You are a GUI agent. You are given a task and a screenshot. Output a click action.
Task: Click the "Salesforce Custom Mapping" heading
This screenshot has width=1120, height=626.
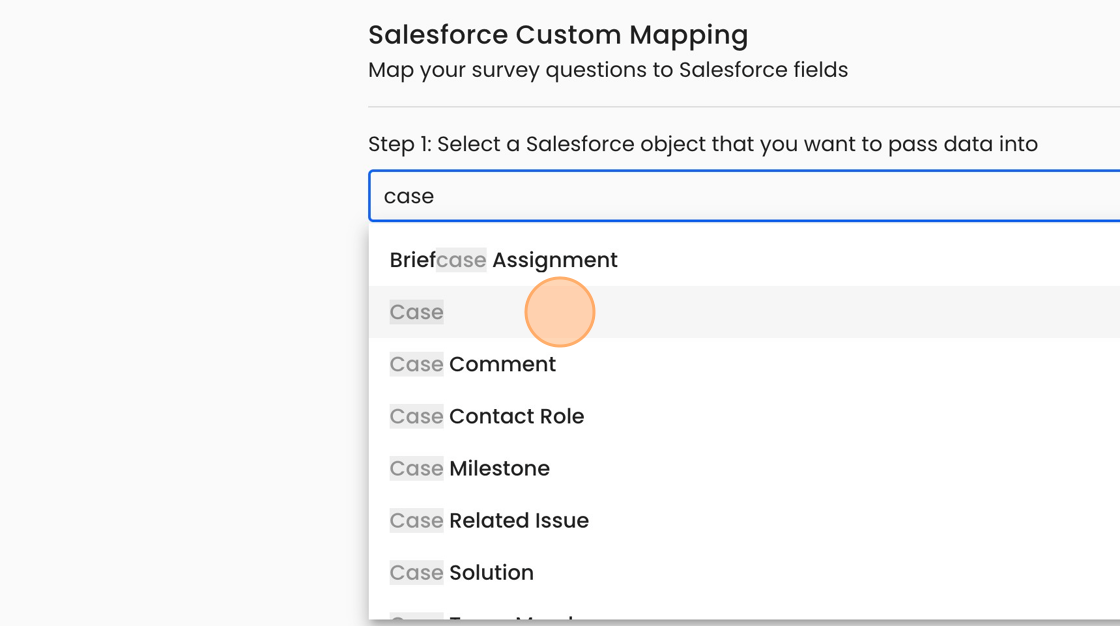558,35
